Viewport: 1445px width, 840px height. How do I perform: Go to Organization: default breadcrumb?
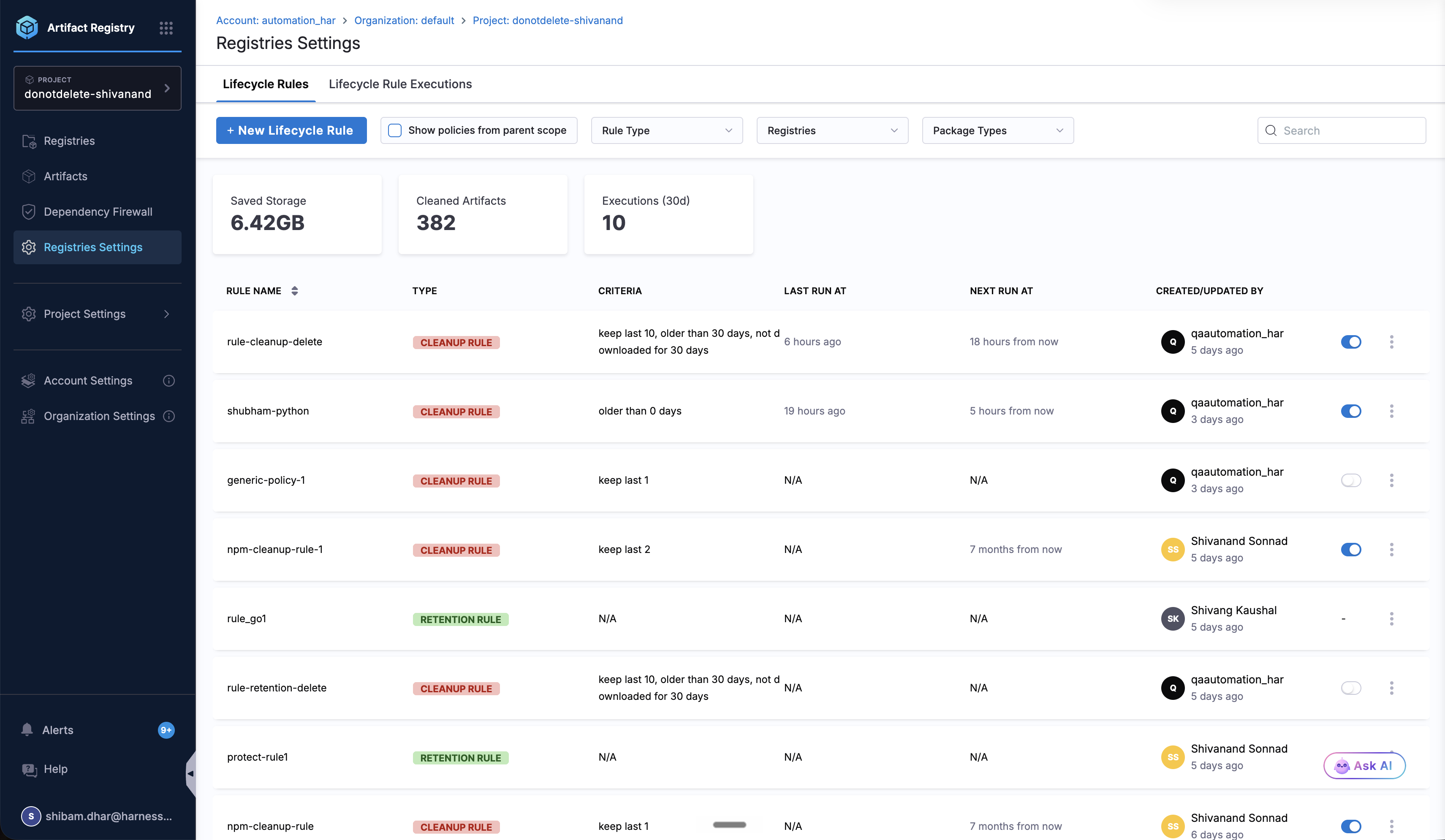click(x=404, y=21)
